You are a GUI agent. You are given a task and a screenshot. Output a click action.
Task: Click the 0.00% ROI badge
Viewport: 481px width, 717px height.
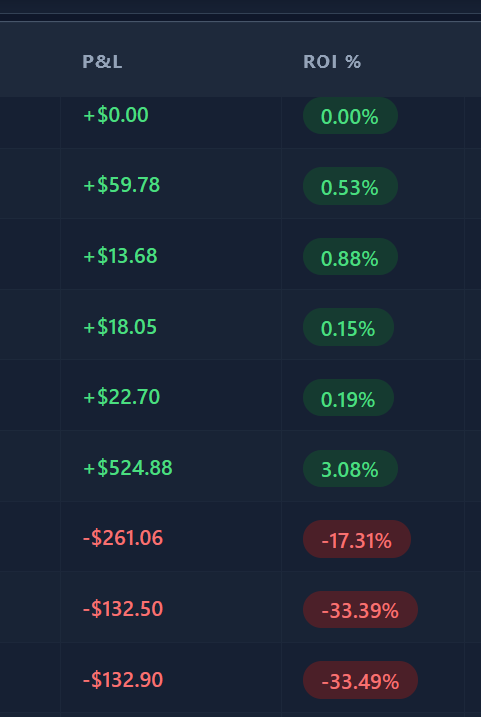tap(350, 116)
